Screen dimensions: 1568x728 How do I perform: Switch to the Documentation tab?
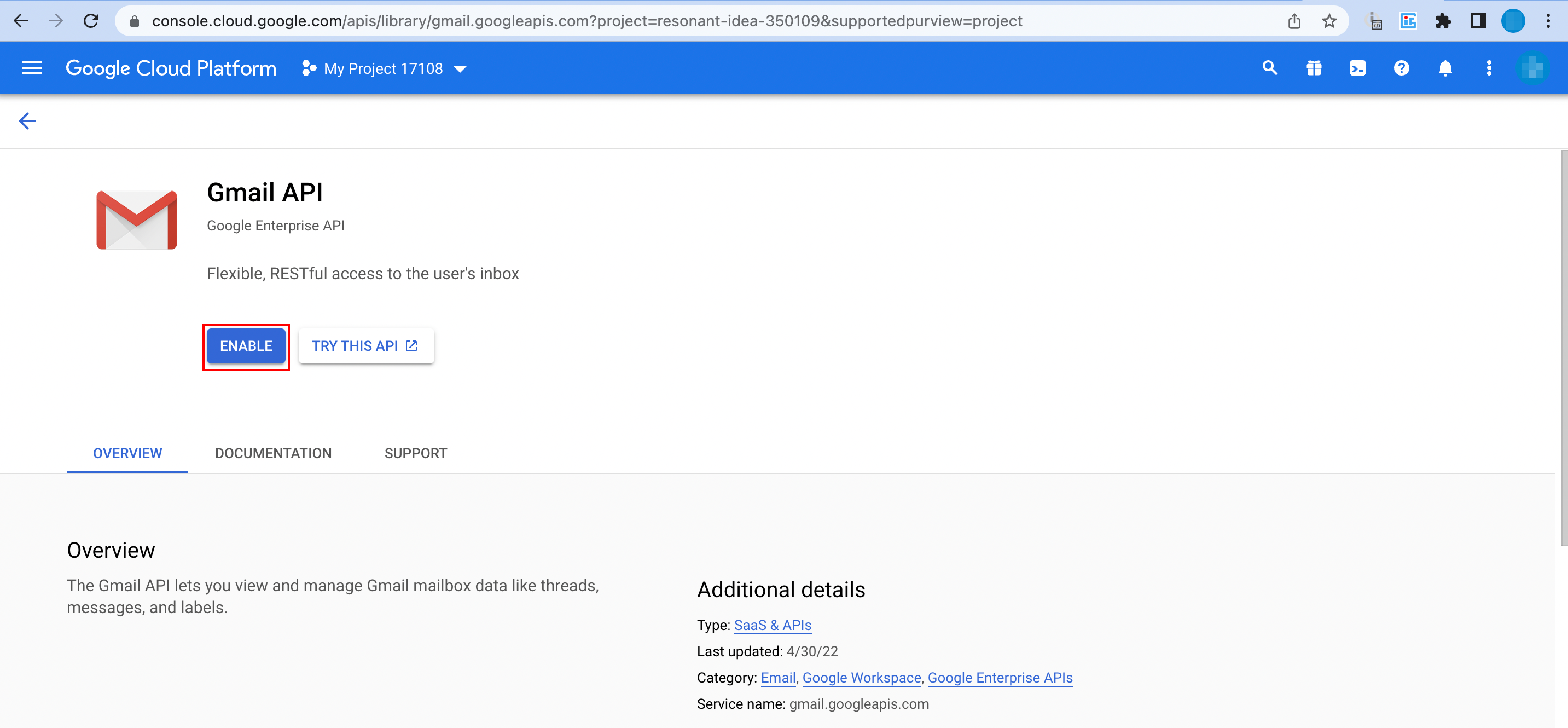273,453
